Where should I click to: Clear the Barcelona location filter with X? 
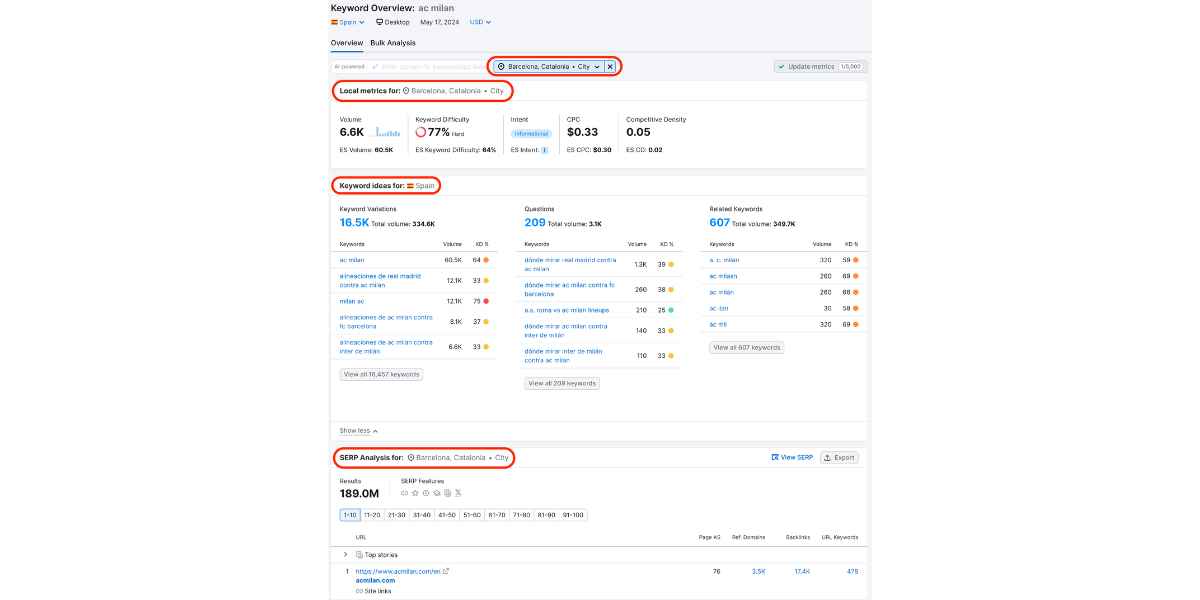click(x=610, y=67)
